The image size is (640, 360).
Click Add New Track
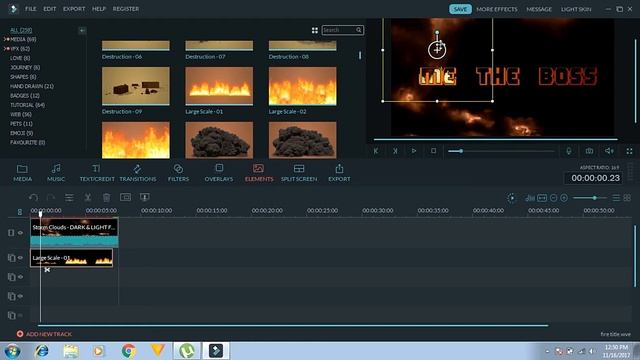[x=44, y=334]
